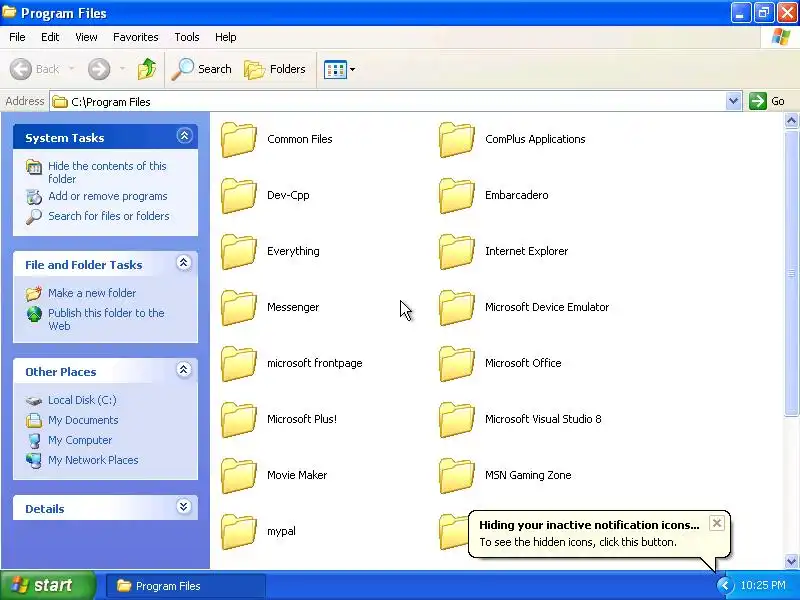This screenshot has width=800, height=600.
Task: Select the Microsoft Office folder icon
Action: tap(457, 364)
